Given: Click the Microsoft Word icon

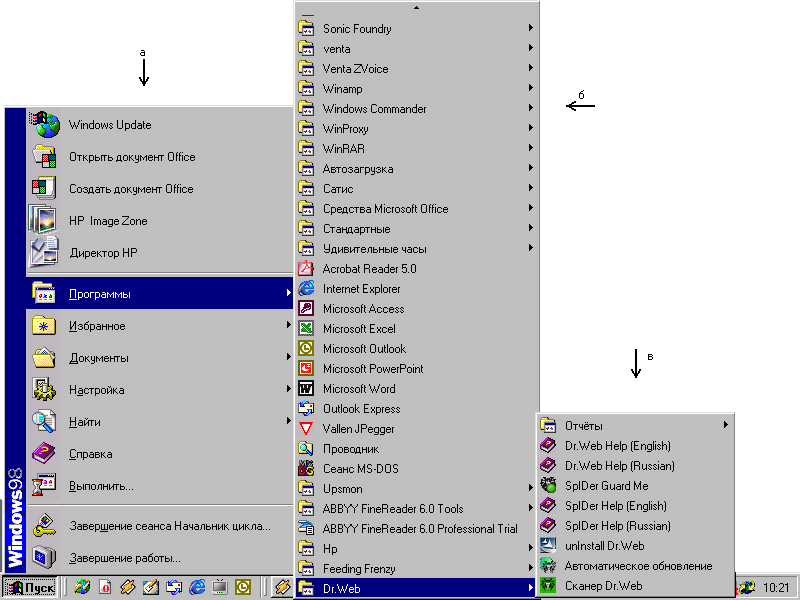Looking at the screenshot, I should 306,388.
